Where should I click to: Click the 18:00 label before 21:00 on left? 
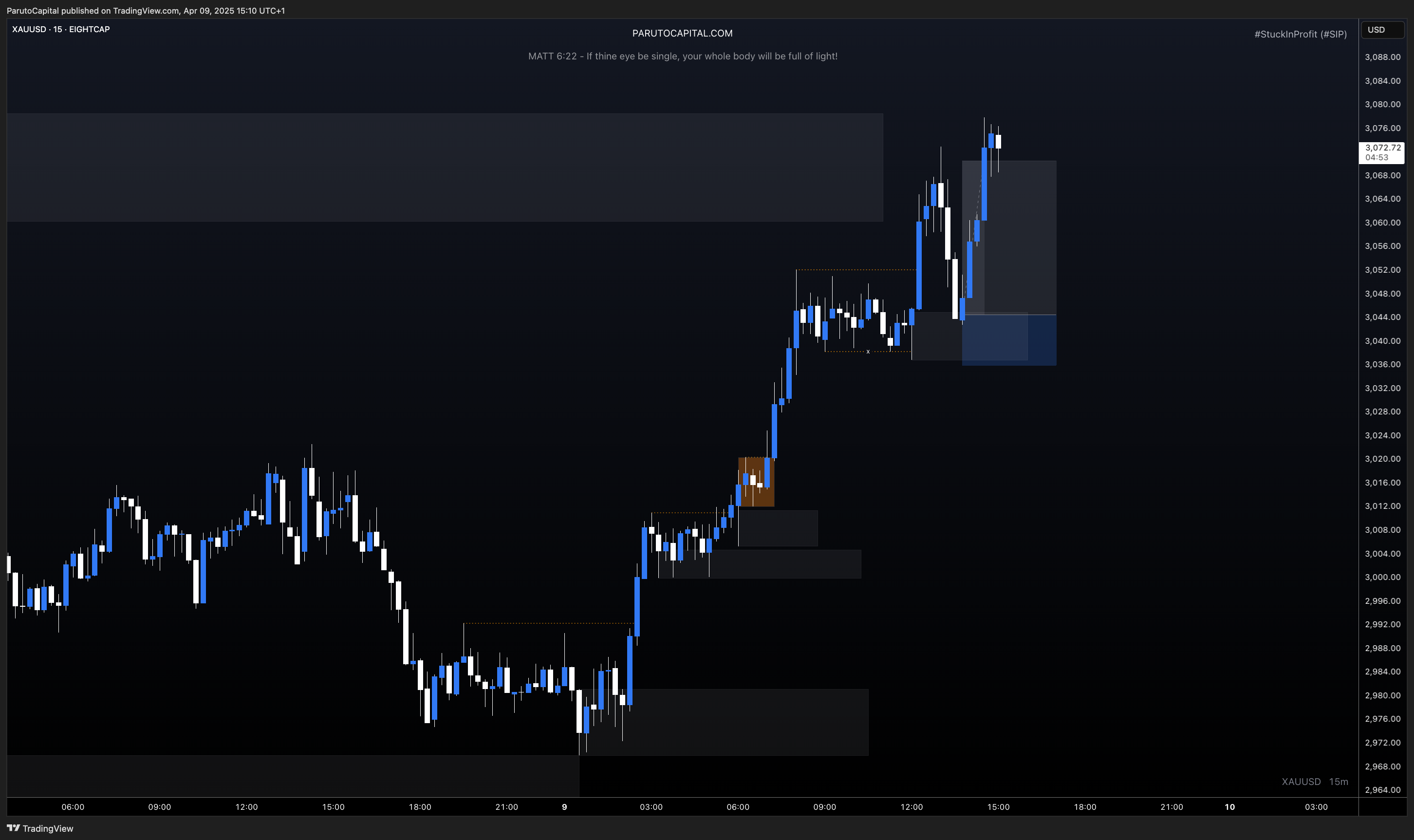click(x=420, y=806)
